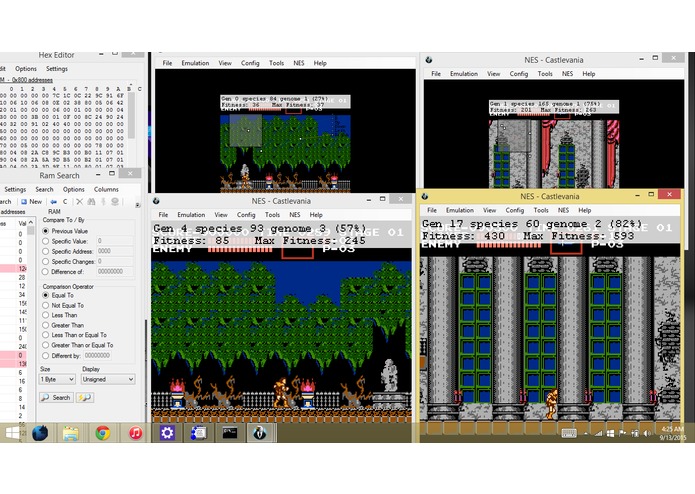Click the Hex Editor vertical scrollbar
The image size is (695, 494).
(131, 117)
